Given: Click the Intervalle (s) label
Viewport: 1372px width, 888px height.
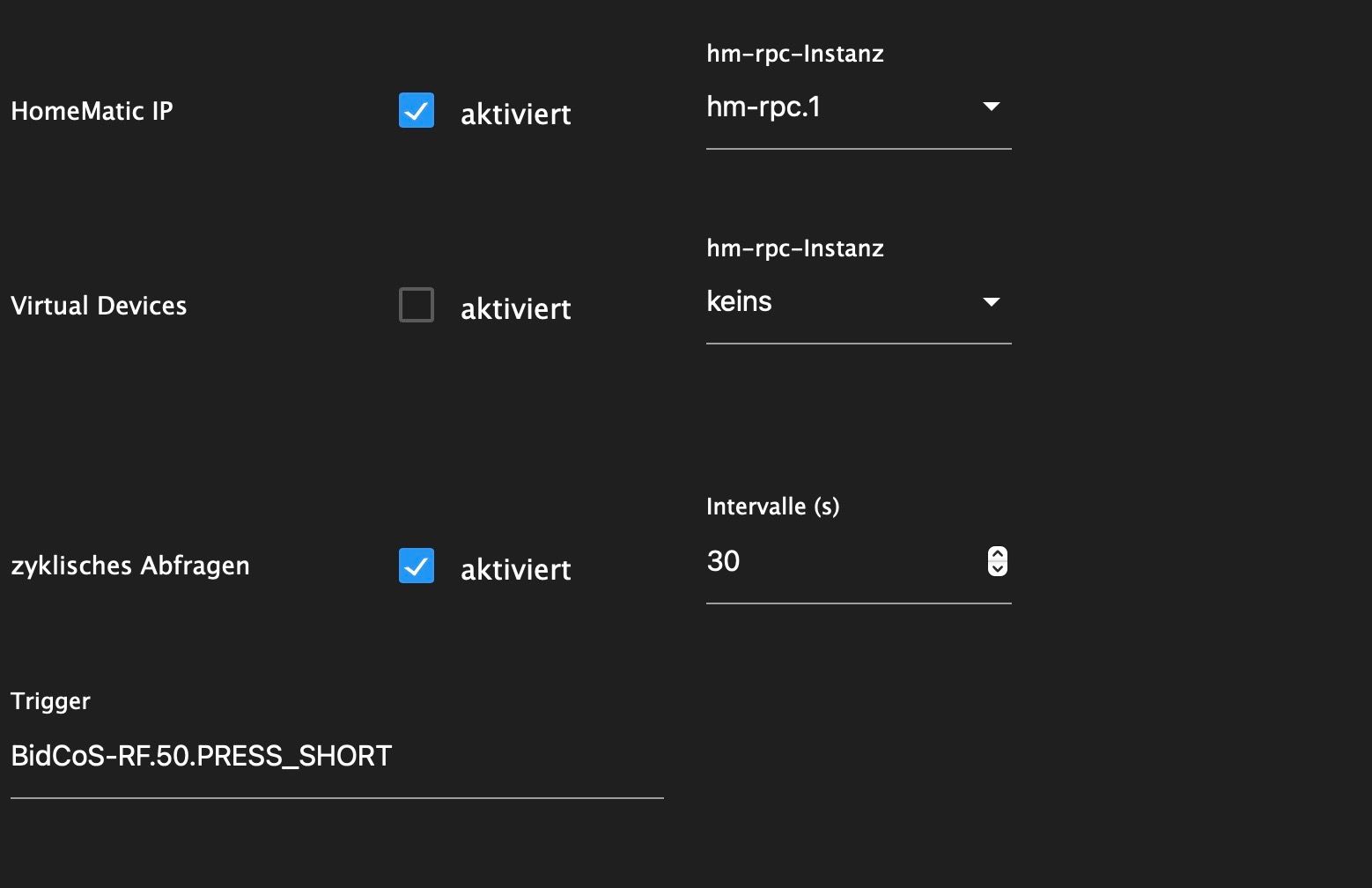Looking at the screenshot, I should [772, 507].
